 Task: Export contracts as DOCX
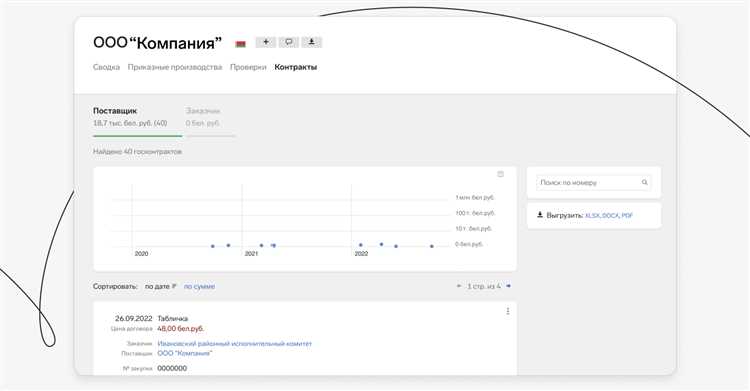click(x=610, y=216)
